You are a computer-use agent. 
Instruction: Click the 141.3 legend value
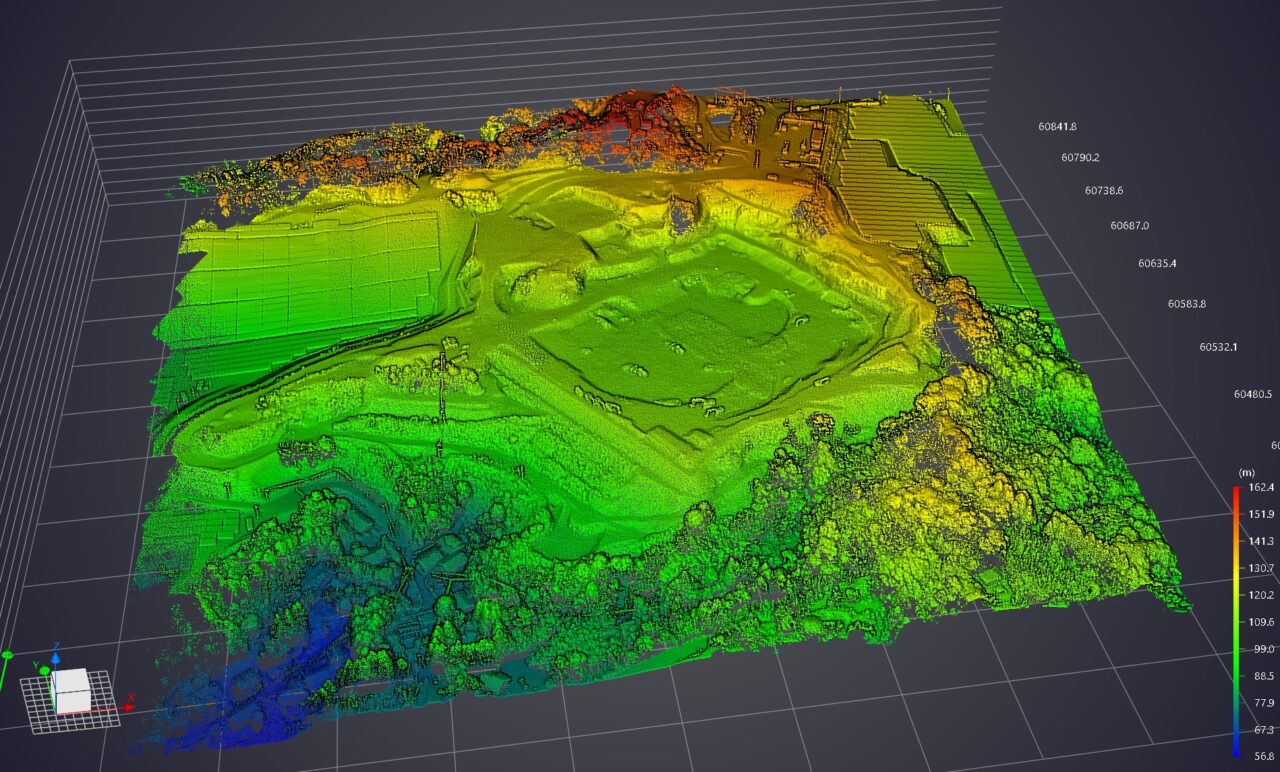point(1262,541)
